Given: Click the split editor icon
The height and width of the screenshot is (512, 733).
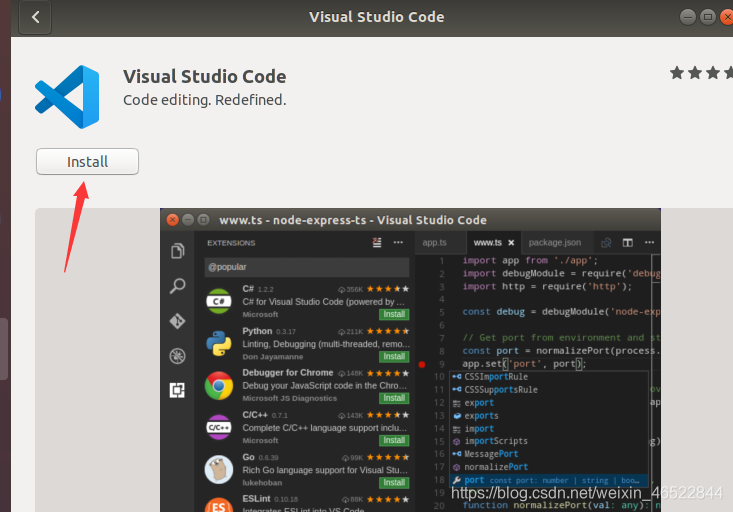Looking at the screenshot, I should (x=628, y=242).
